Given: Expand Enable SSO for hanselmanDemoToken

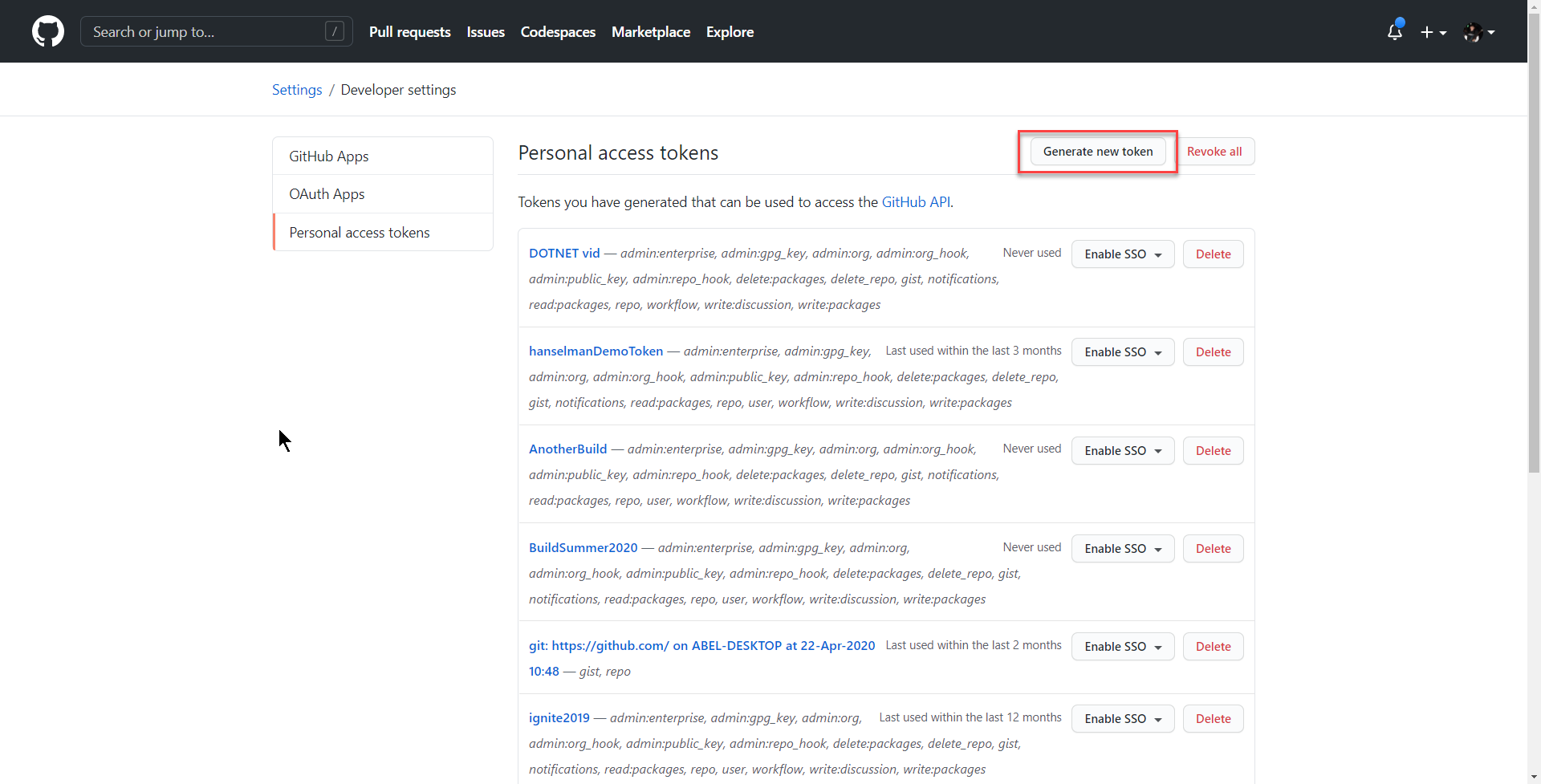Looking at the screenshot, I should pyautogui.click(x=1122, y=352).
